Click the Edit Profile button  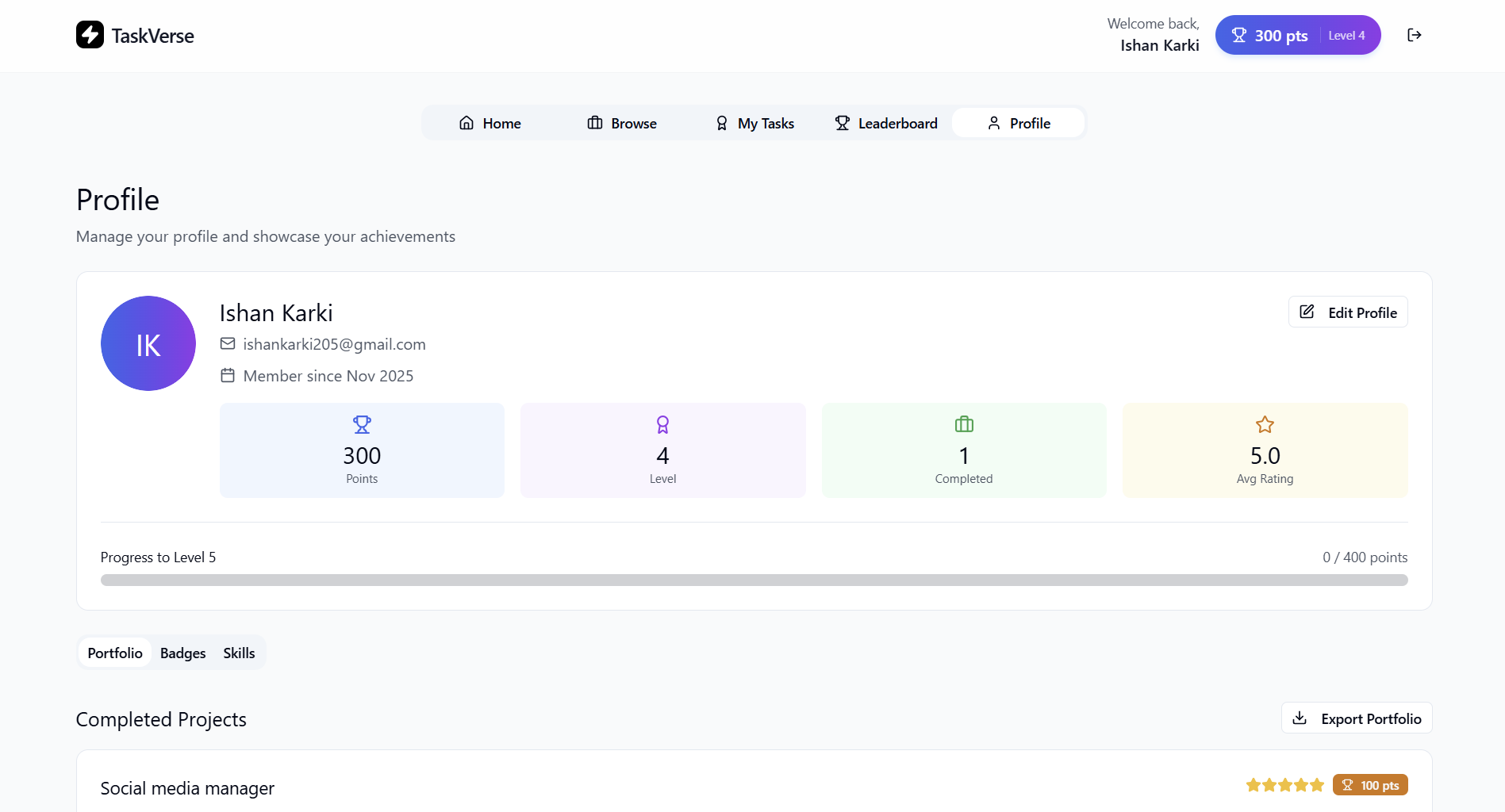click(x=1348, y=312)
